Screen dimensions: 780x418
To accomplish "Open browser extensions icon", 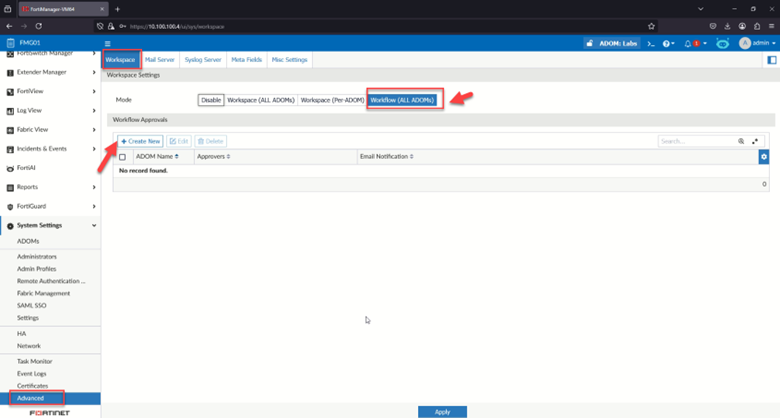I will tap(757, 26).
